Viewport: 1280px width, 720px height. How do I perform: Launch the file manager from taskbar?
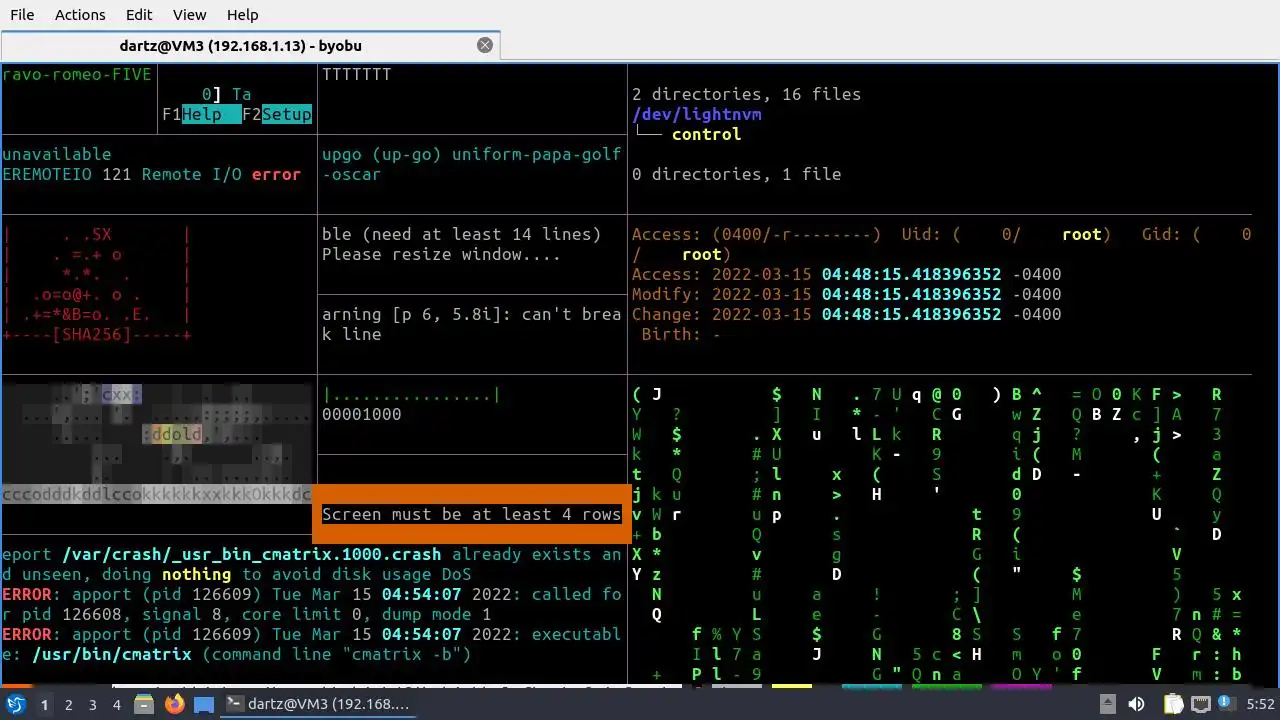144,704
